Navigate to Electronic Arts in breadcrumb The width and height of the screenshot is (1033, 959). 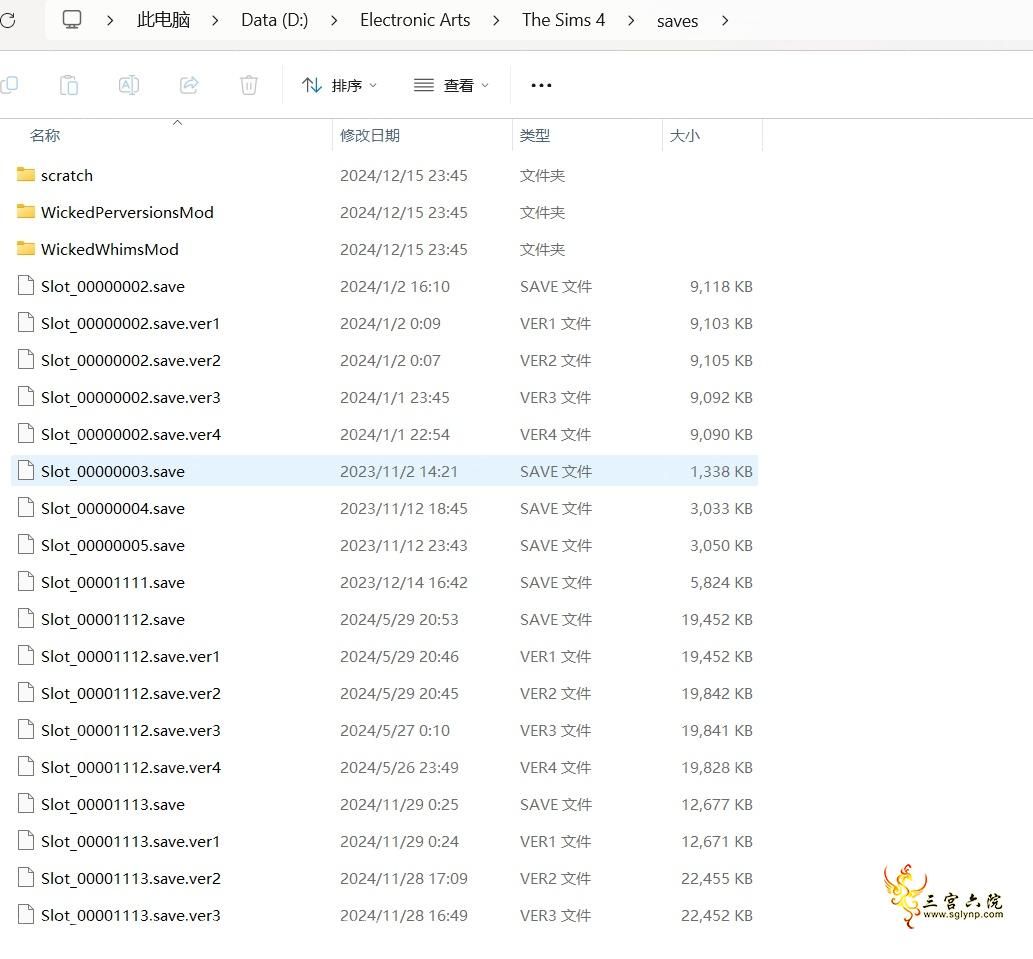(415, 20)
